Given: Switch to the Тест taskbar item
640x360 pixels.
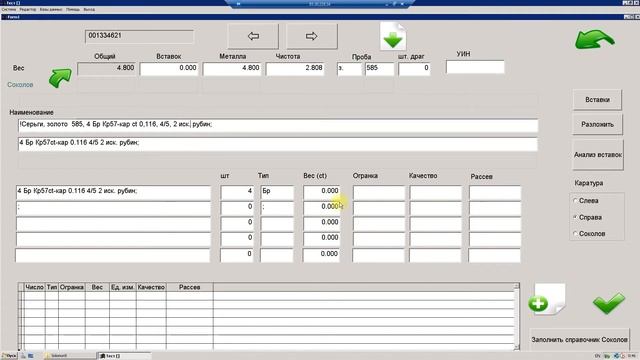Looking at the screenshot, I should [124, 356].
